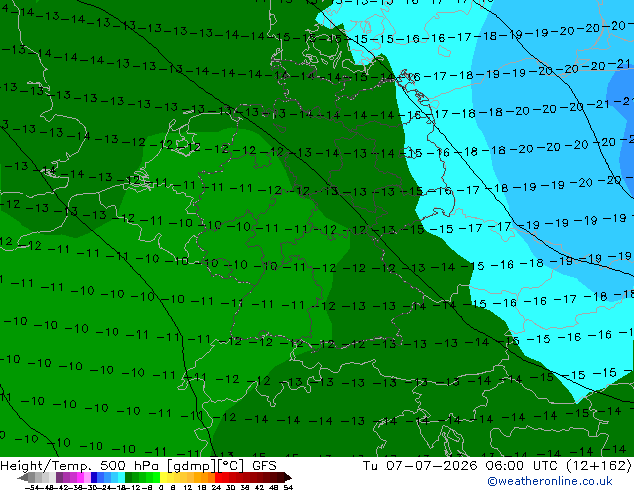Click the 'Height/Temp. 500 hPa' title text
The image size is (634, 490).
point(81,466)
